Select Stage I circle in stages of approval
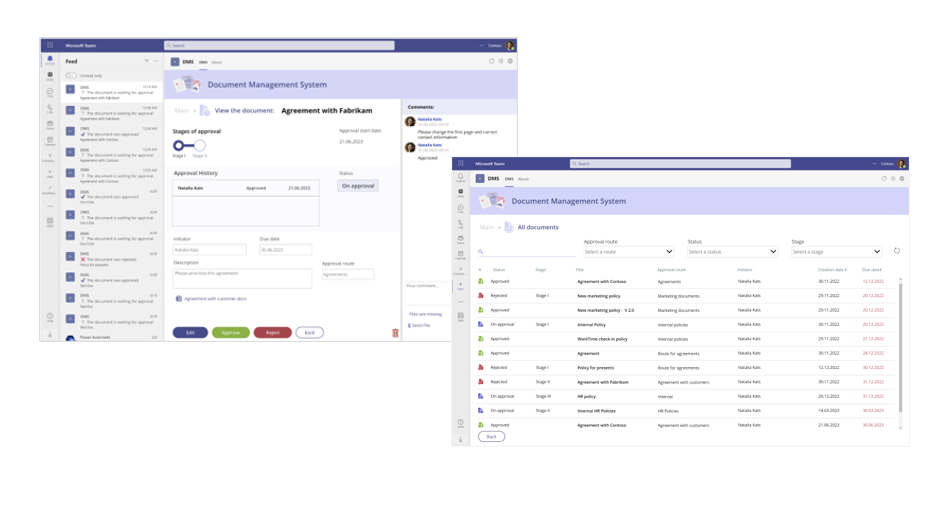Screen dimensions: 945x512 coord(178,145)
